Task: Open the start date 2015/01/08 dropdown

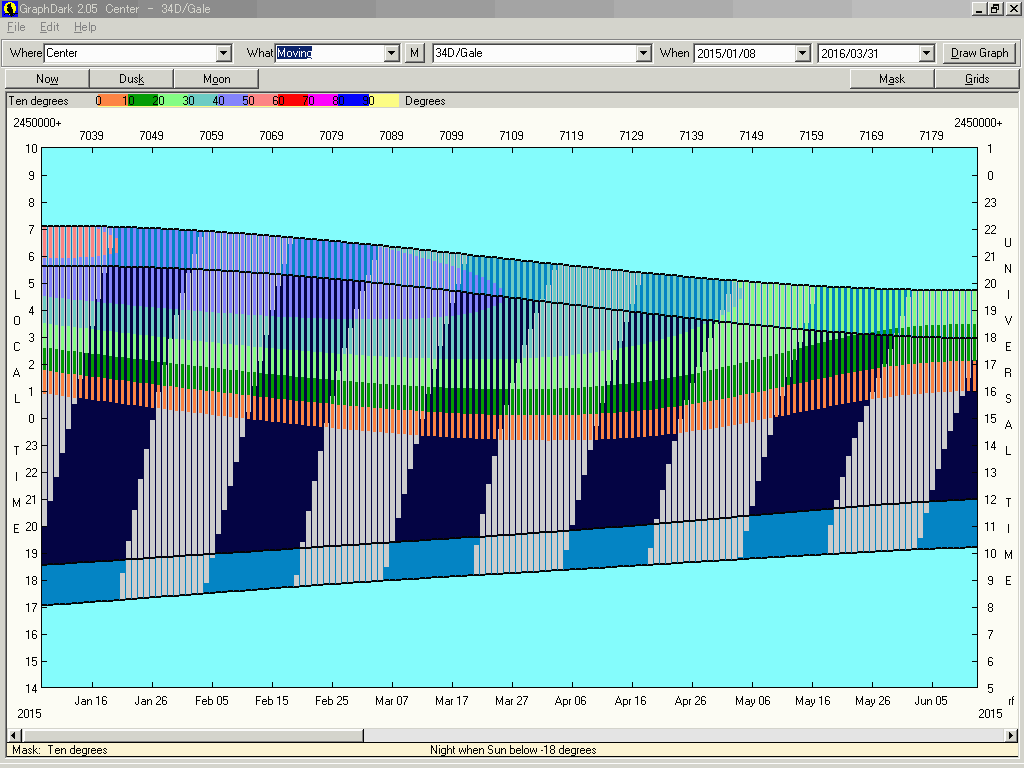Action: click(x=802, y=53)
